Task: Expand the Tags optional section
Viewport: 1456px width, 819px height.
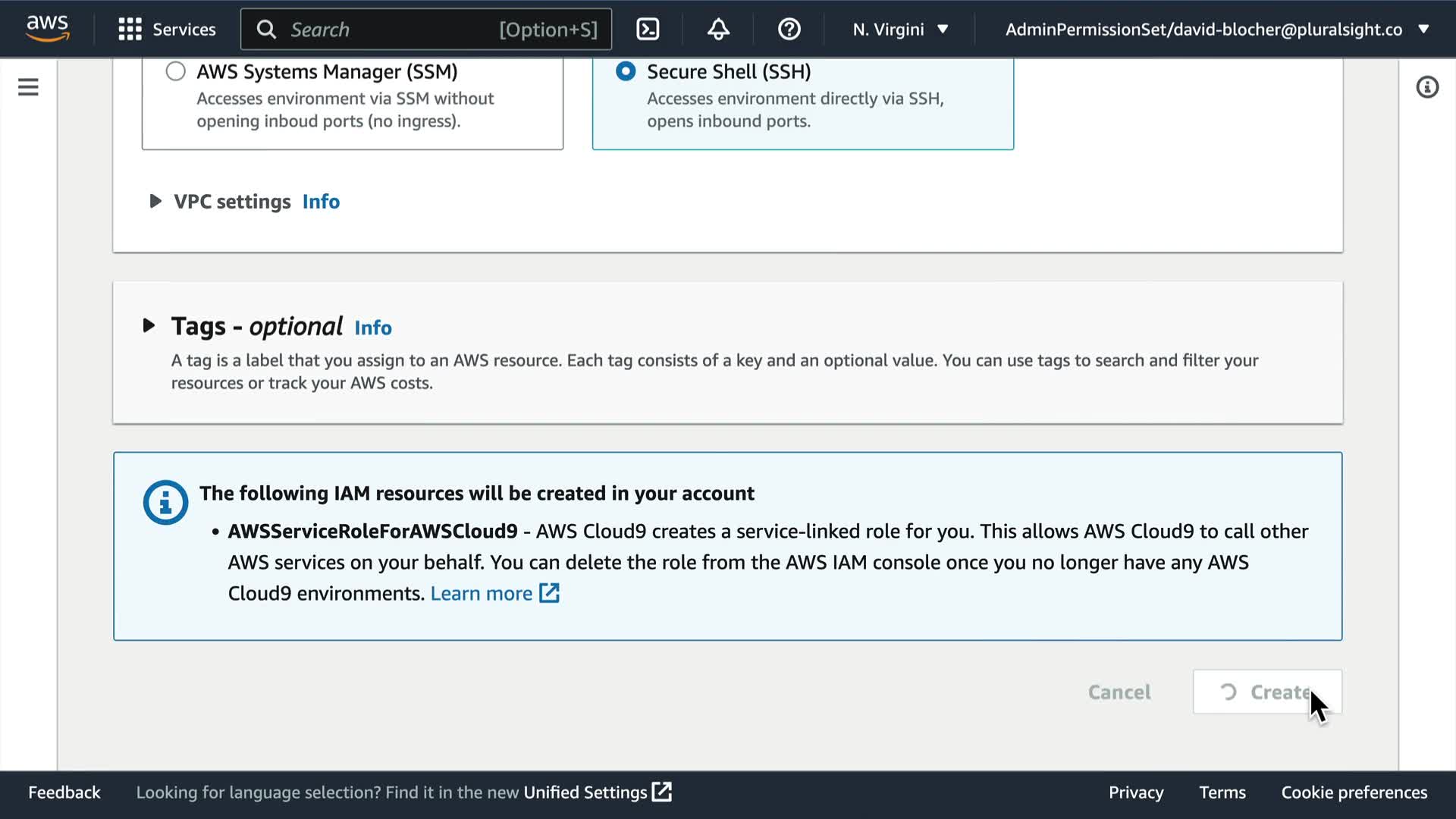Action: [149, 326]
